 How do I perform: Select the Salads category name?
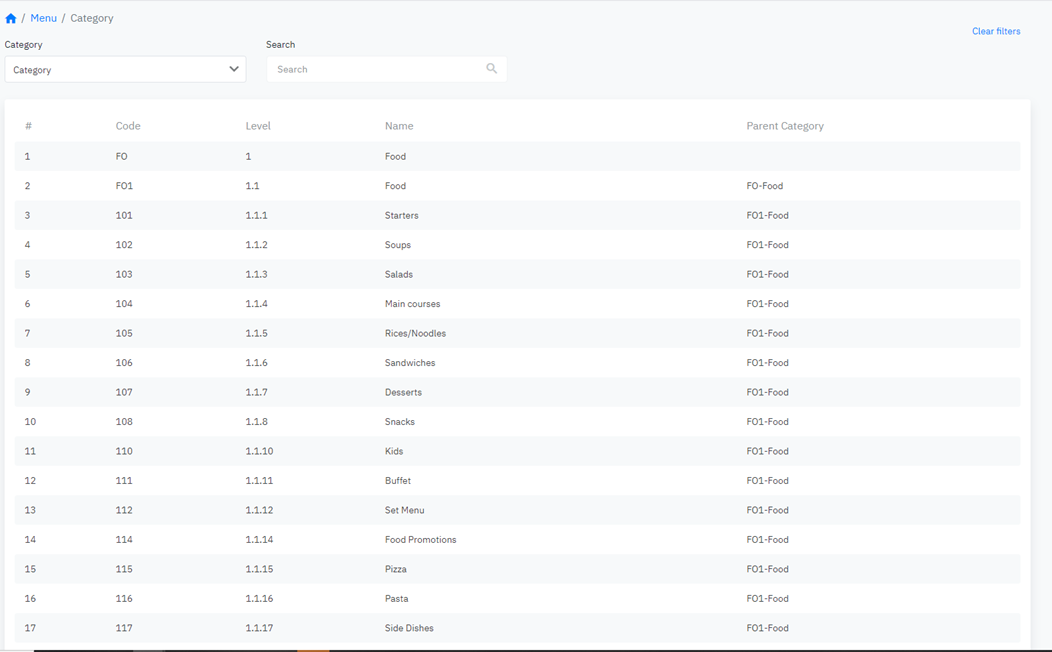point(399,274)
